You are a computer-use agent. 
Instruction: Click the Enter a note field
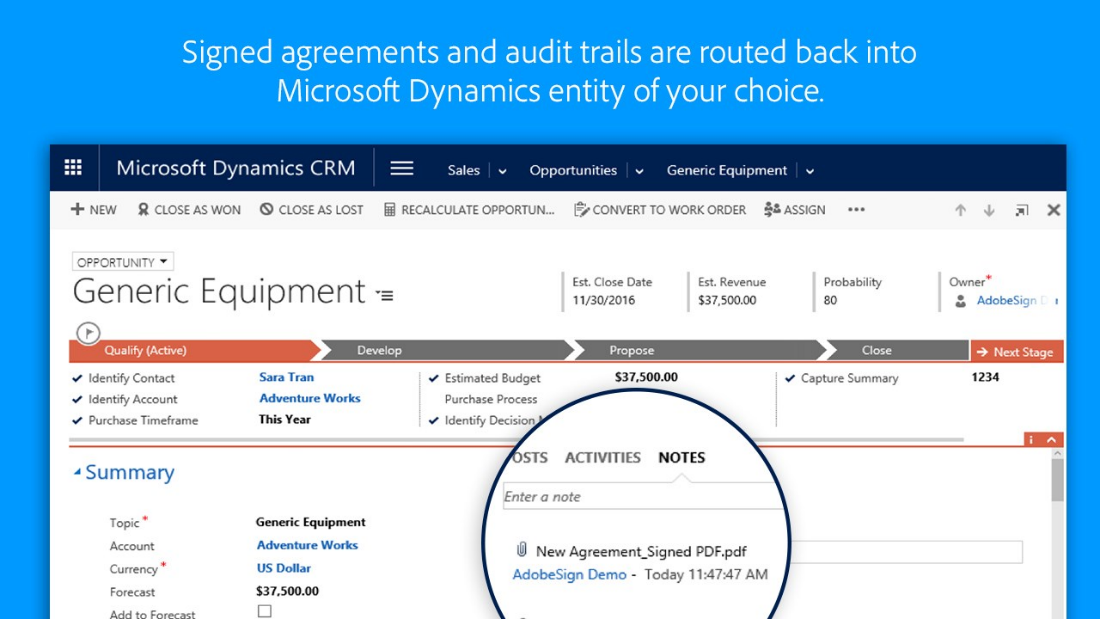(x=644, y=496)
